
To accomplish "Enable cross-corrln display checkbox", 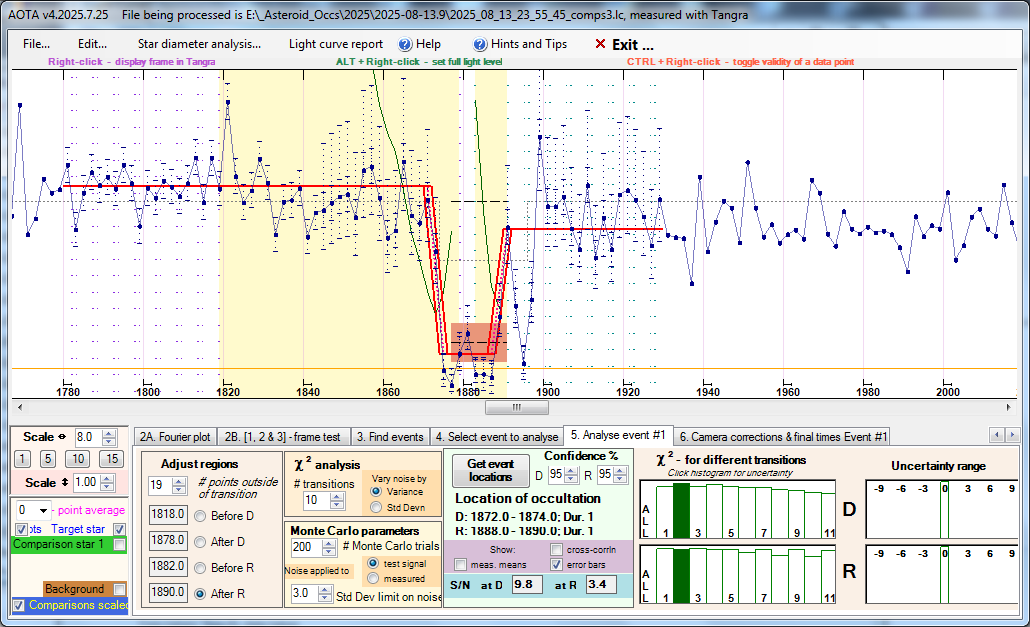I will pyautogui.click(x=558, y=550).
